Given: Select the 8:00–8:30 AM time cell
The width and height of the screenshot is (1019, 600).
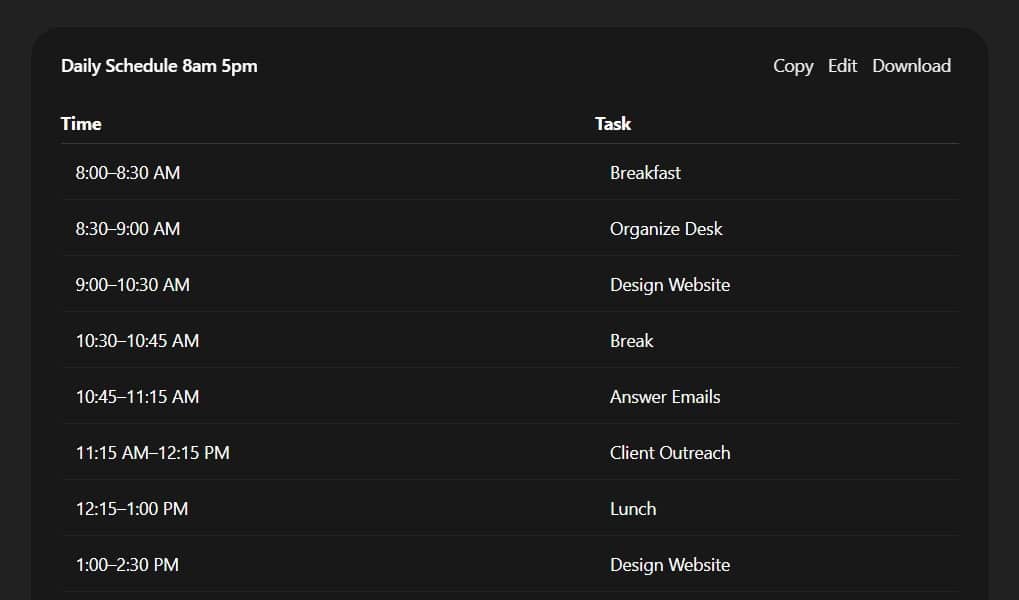Looking at the screenshot, I should (128, 173).
